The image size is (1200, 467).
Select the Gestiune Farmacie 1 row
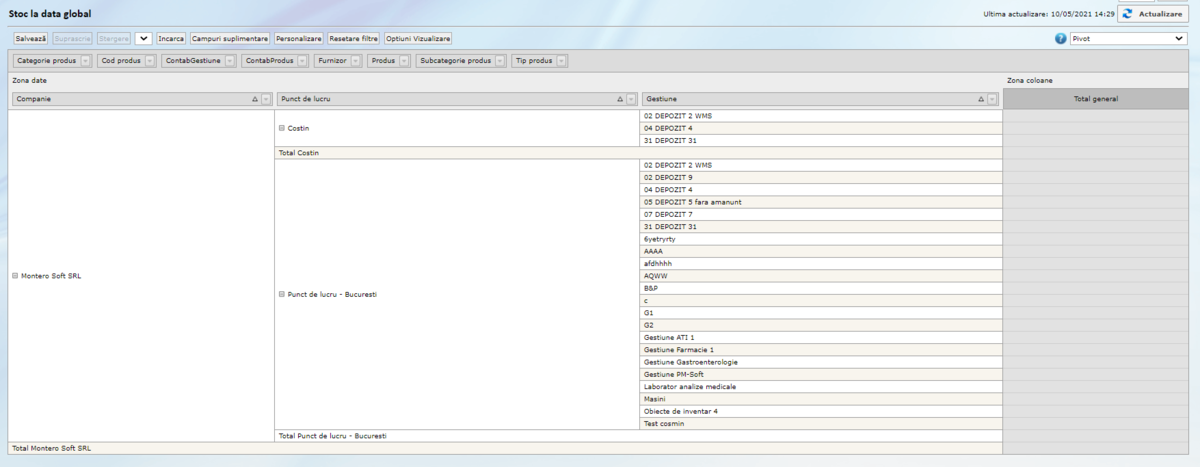click(680, 350)
